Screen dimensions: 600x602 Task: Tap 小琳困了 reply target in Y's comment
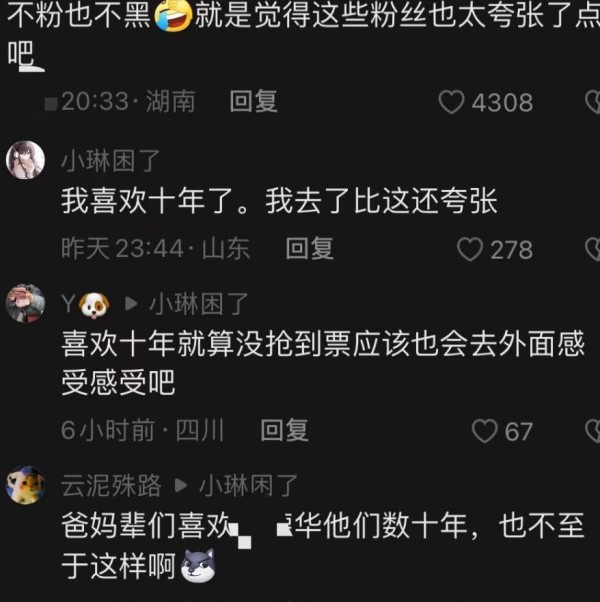click(198, 304)
